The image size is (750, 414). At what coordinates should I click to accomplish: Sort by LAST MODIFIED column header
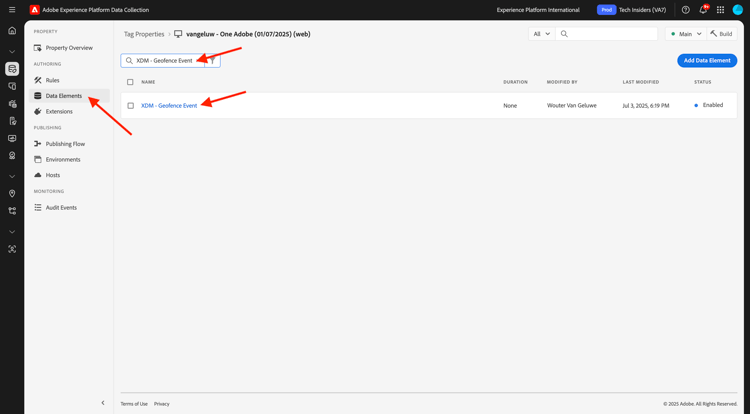(640, 82)
